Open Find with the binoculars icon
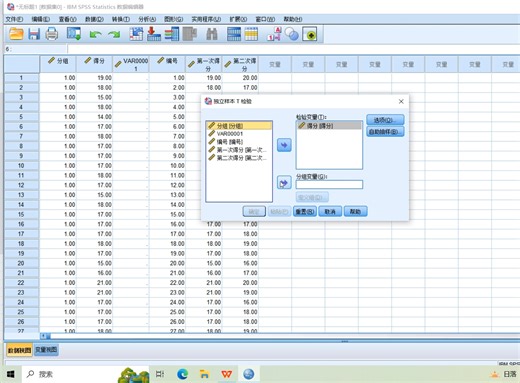The image size is (520, 383). (x=212, y=34)
